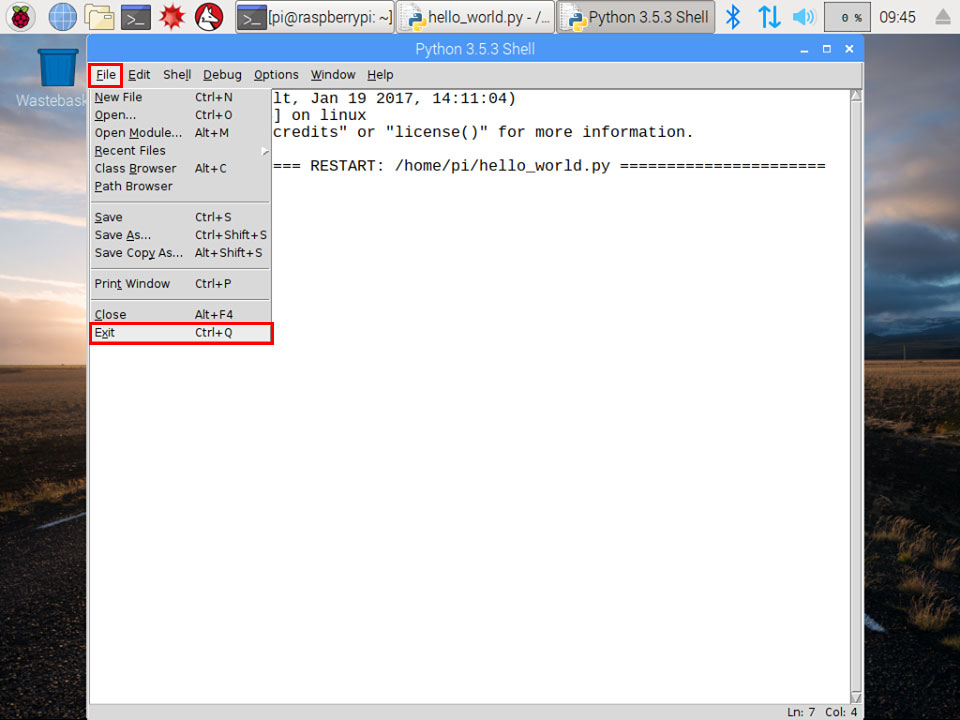Choose Save Copy As... menu entry

point(181,253)
